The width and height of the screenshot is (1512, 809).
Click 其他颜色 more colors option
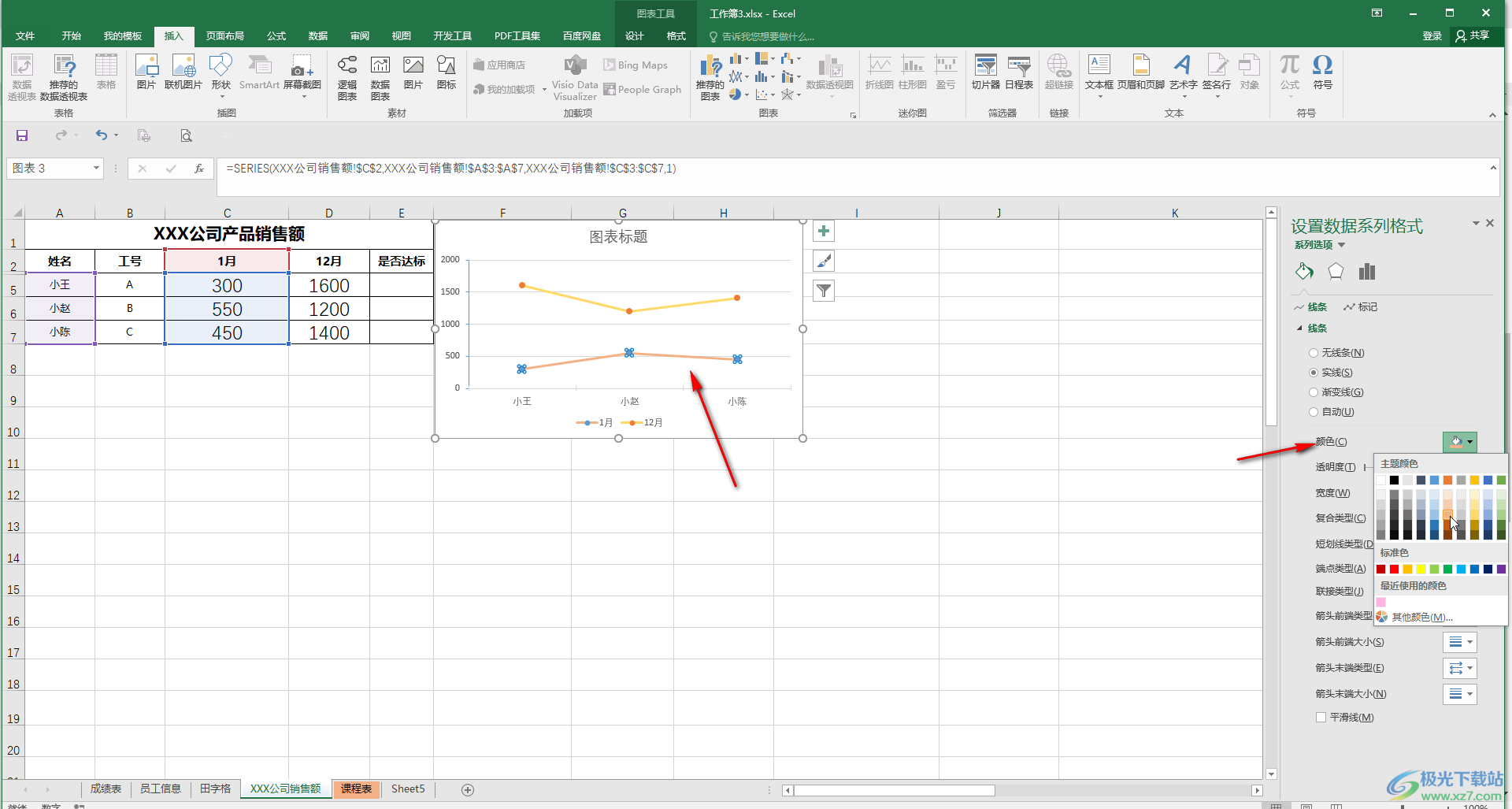pos(1421,617)
